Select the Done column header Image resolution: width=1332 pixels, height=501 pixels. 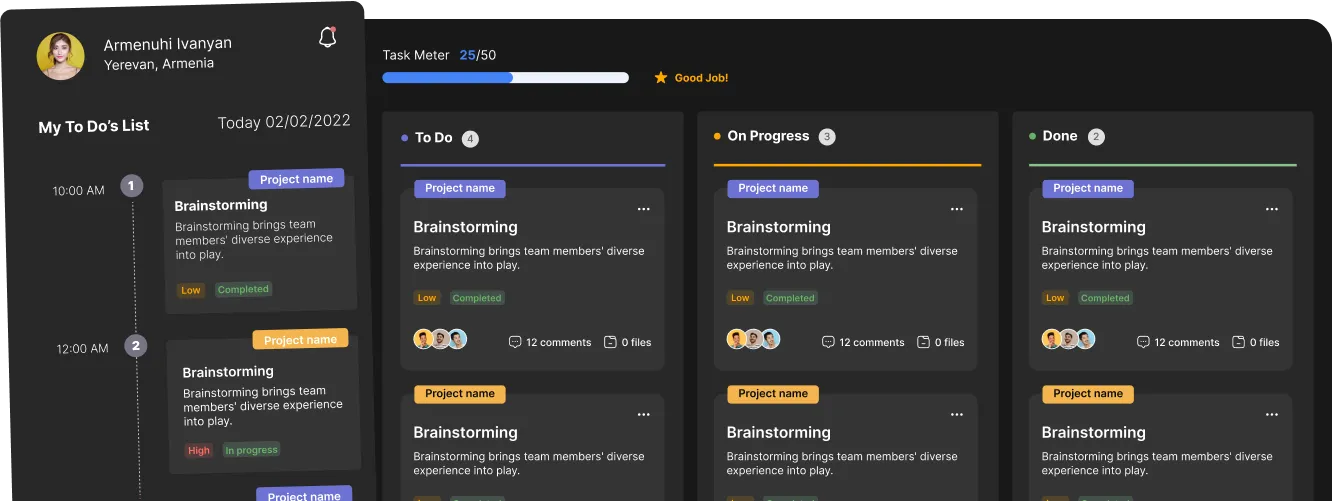1060,136
